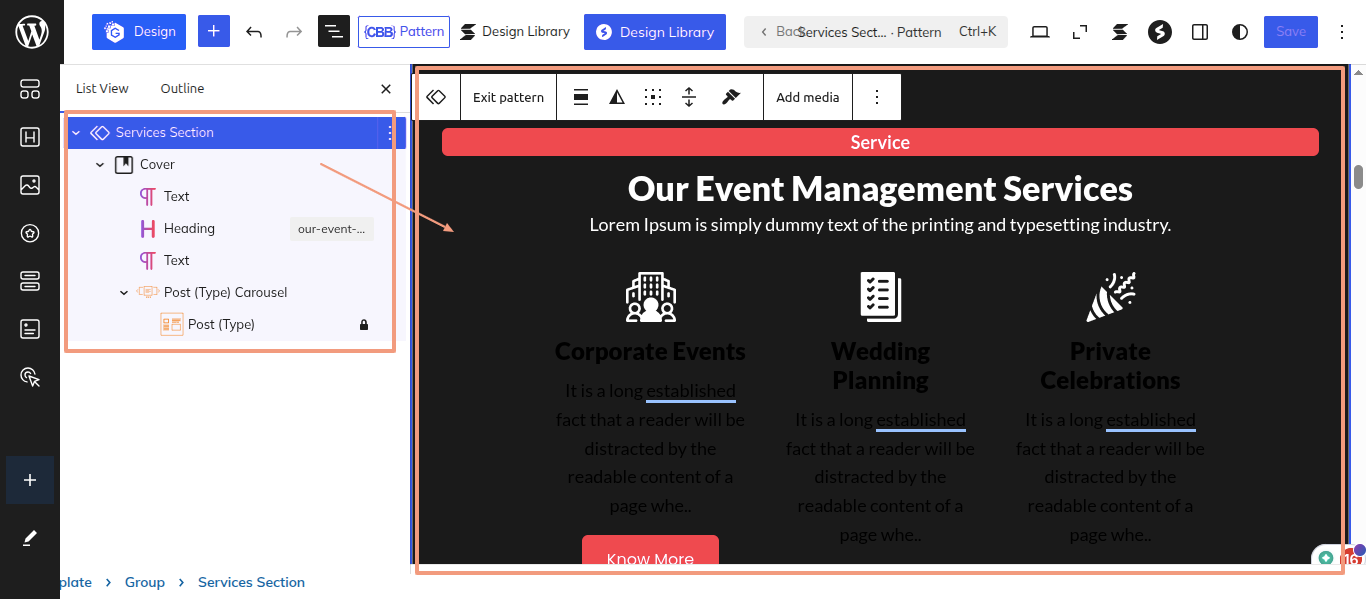The height and width of the screenshot is (599, 1366).
Task: Click the round black S plugin icon
Action: point(1160,32)
